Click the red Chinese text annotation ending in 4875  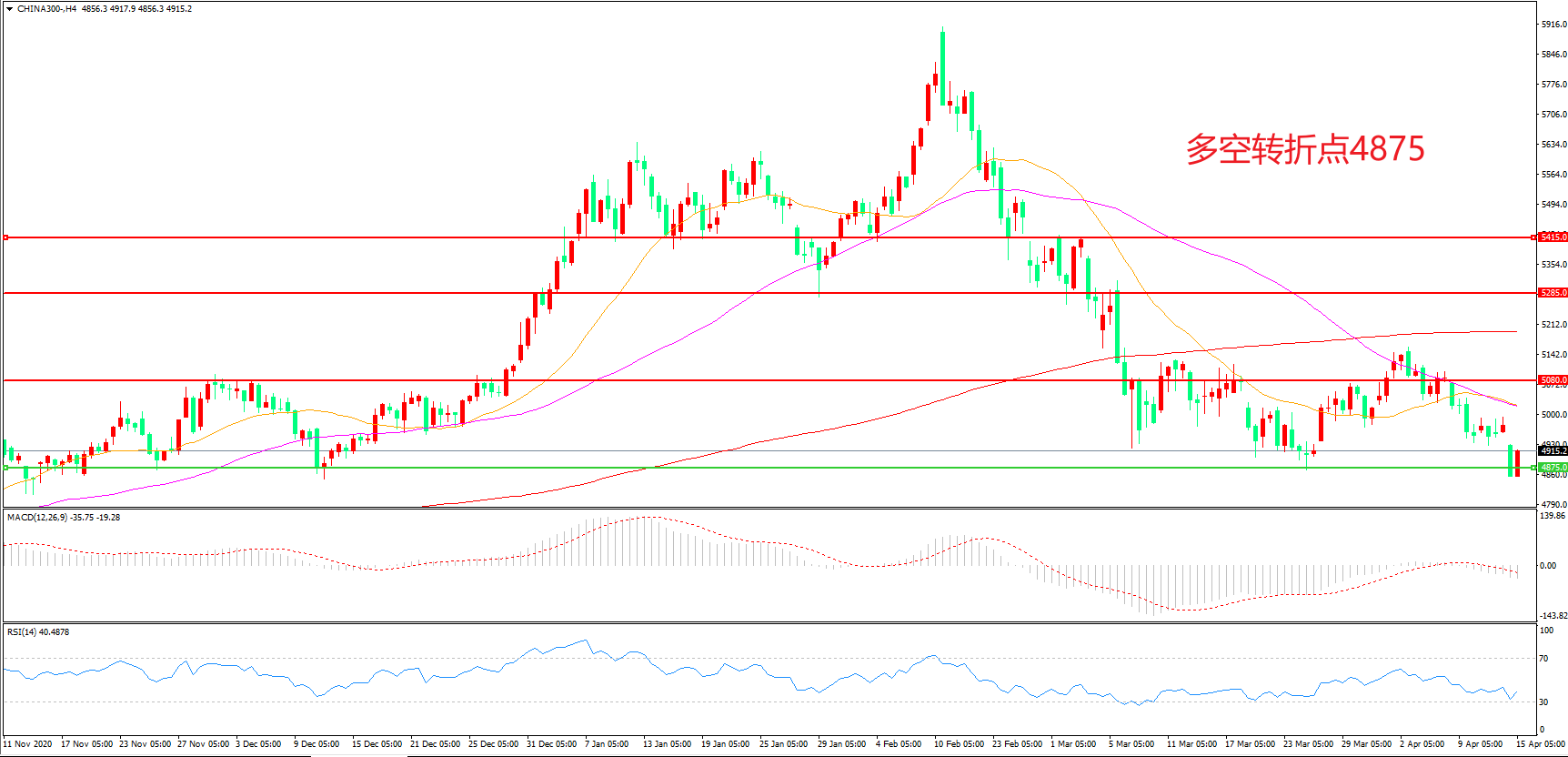(x=1304, y=149)
